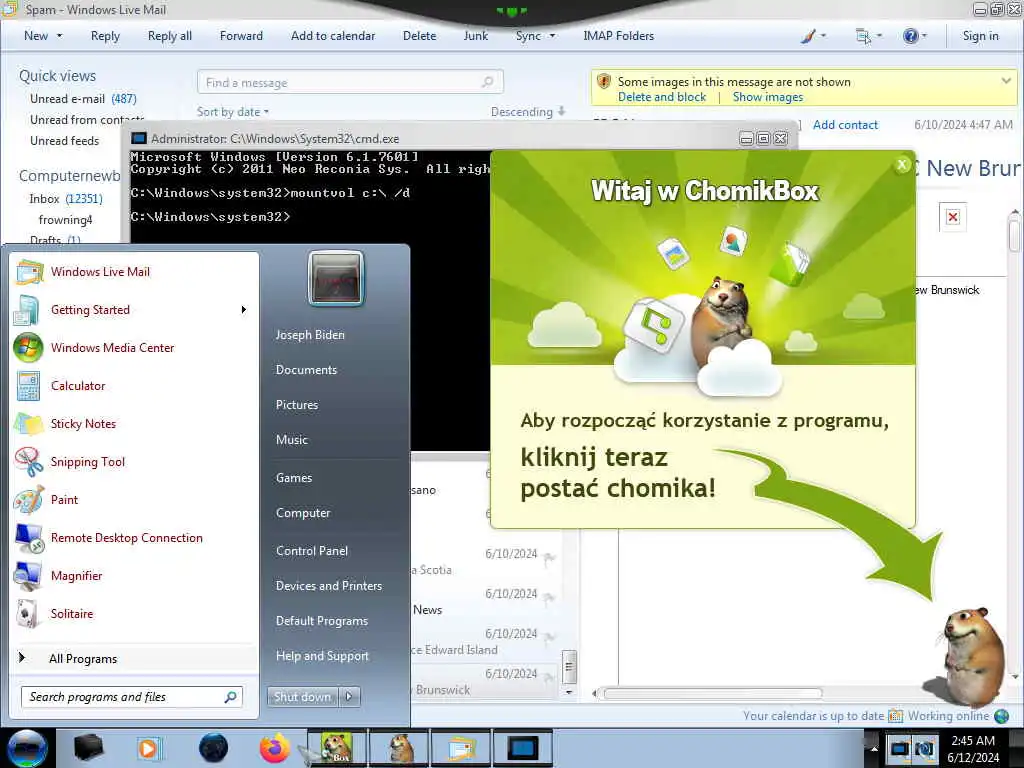
Task: Open Calculator from the Start menu
Action: click(78, 385)
